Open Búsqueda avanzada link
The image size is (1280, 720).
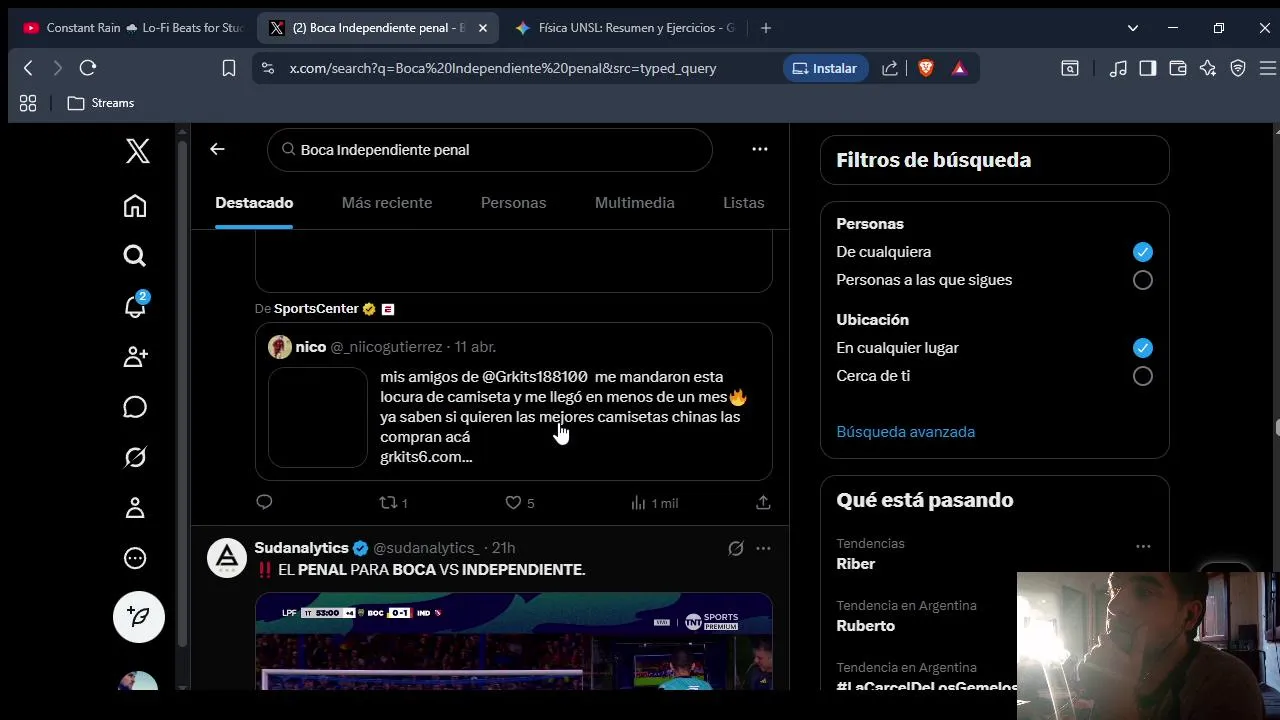905,432
